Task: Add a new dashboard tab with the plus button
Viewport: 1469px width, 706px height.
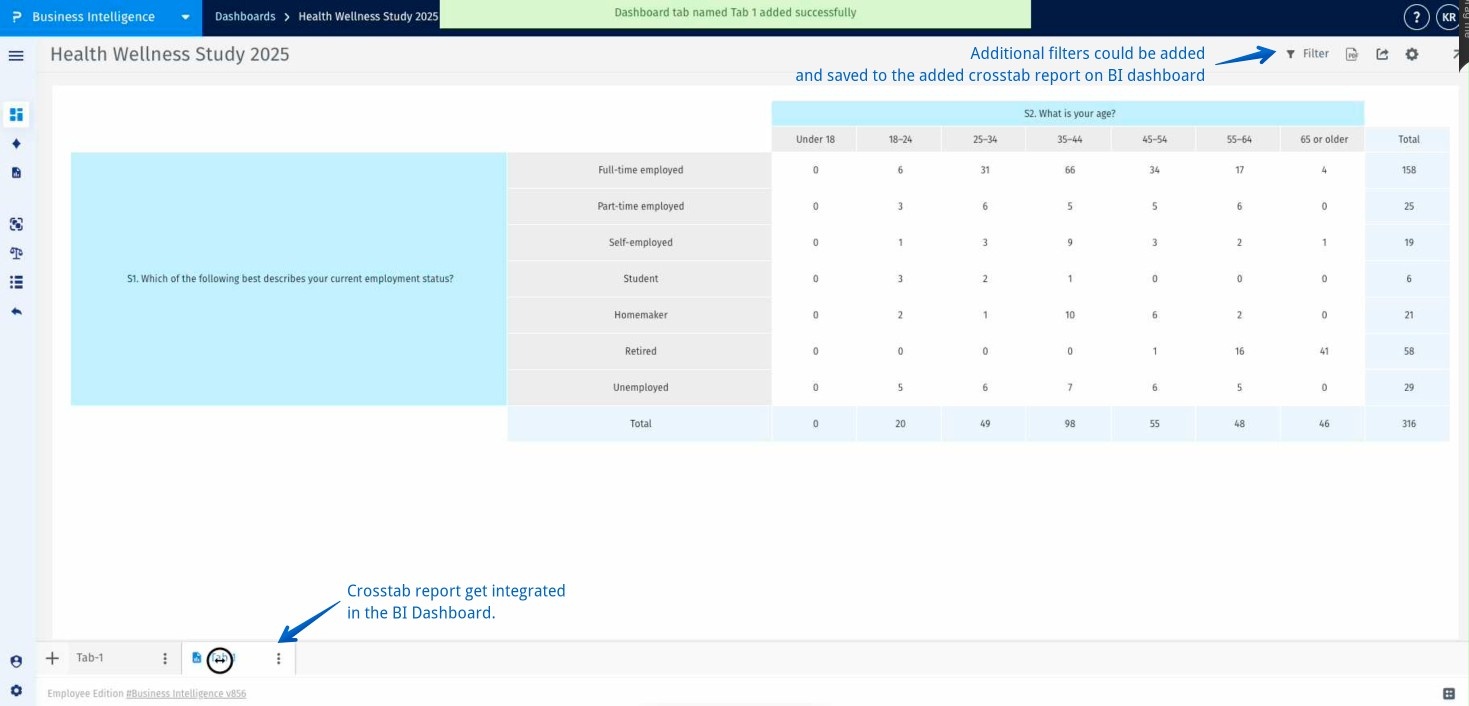Action: [x=52, y=658]
